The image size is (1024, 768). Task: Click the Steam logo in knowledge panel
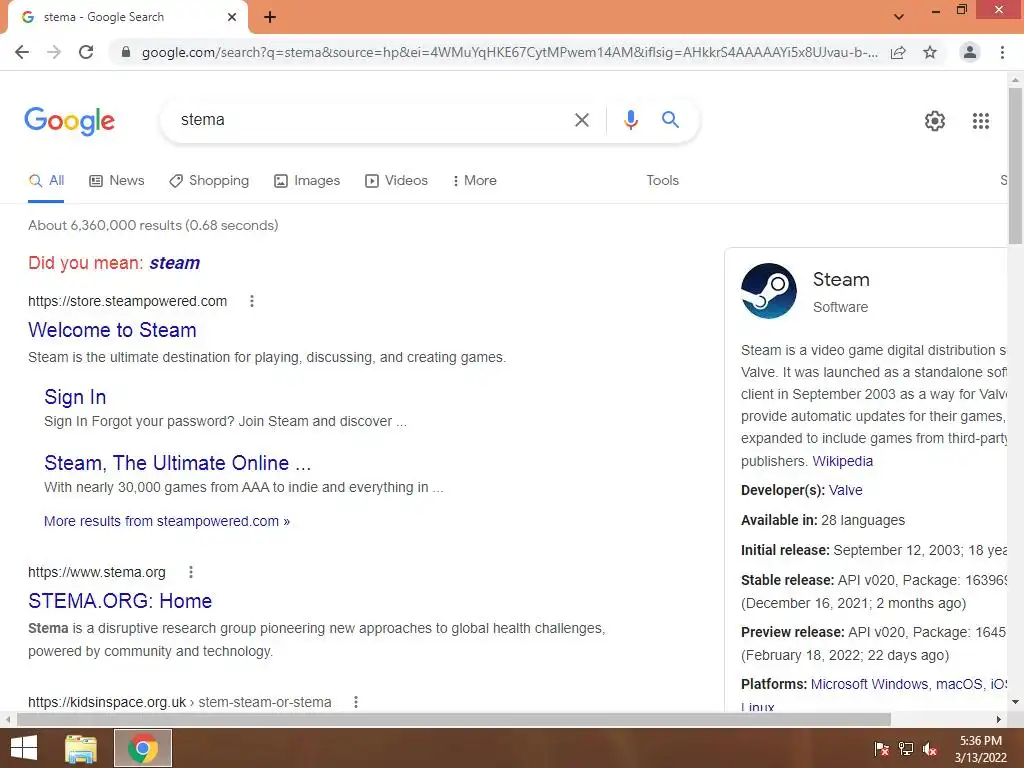[769, 291]
